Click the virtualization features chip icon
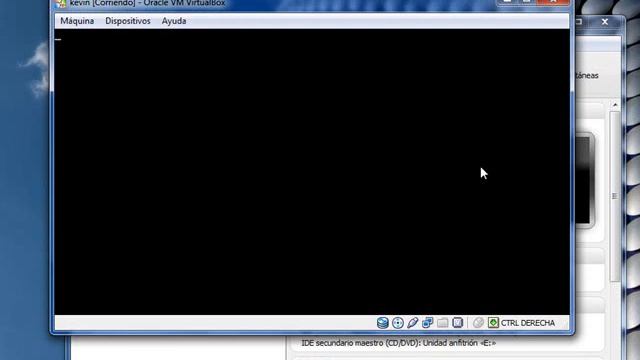This screenshot has height=360, width=640. pyautogui.click(x=458, y=323)
